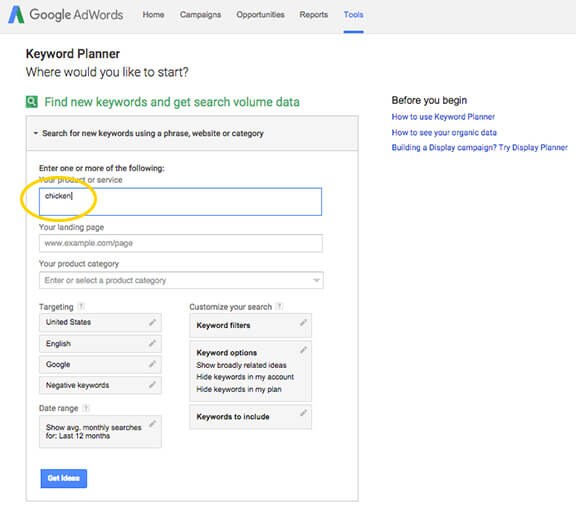
Task: Select the Tools tab
Action: (x=353, y=15)
